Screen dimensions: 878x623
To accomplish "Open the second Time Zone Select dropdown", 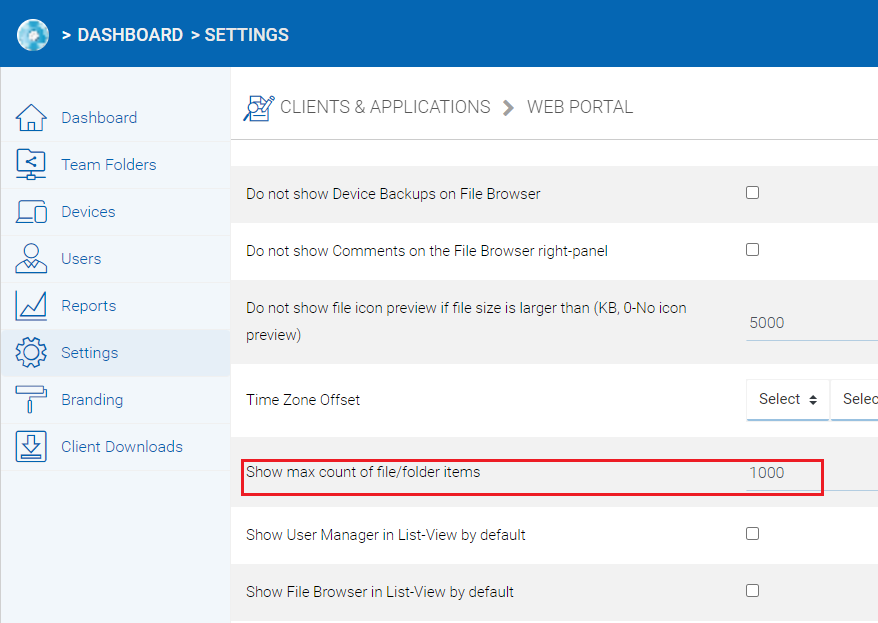I will coord(854,400).
